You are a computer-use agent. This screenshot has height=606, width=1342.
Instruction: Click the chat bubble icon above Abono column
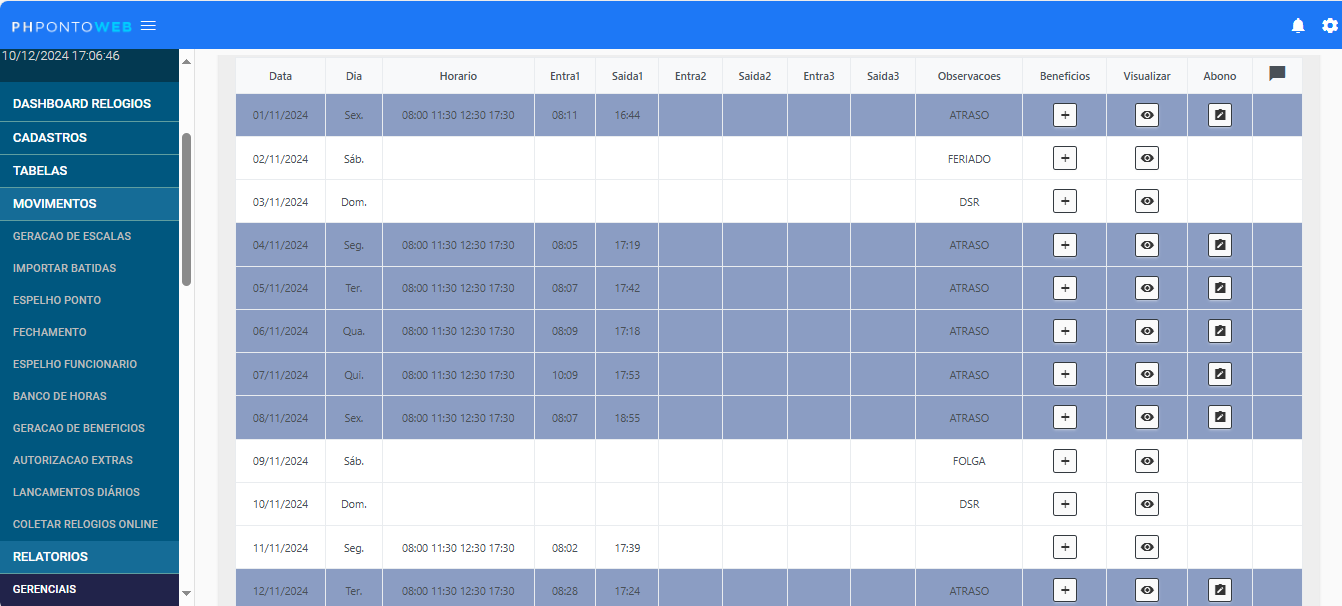click(1277, 74)
